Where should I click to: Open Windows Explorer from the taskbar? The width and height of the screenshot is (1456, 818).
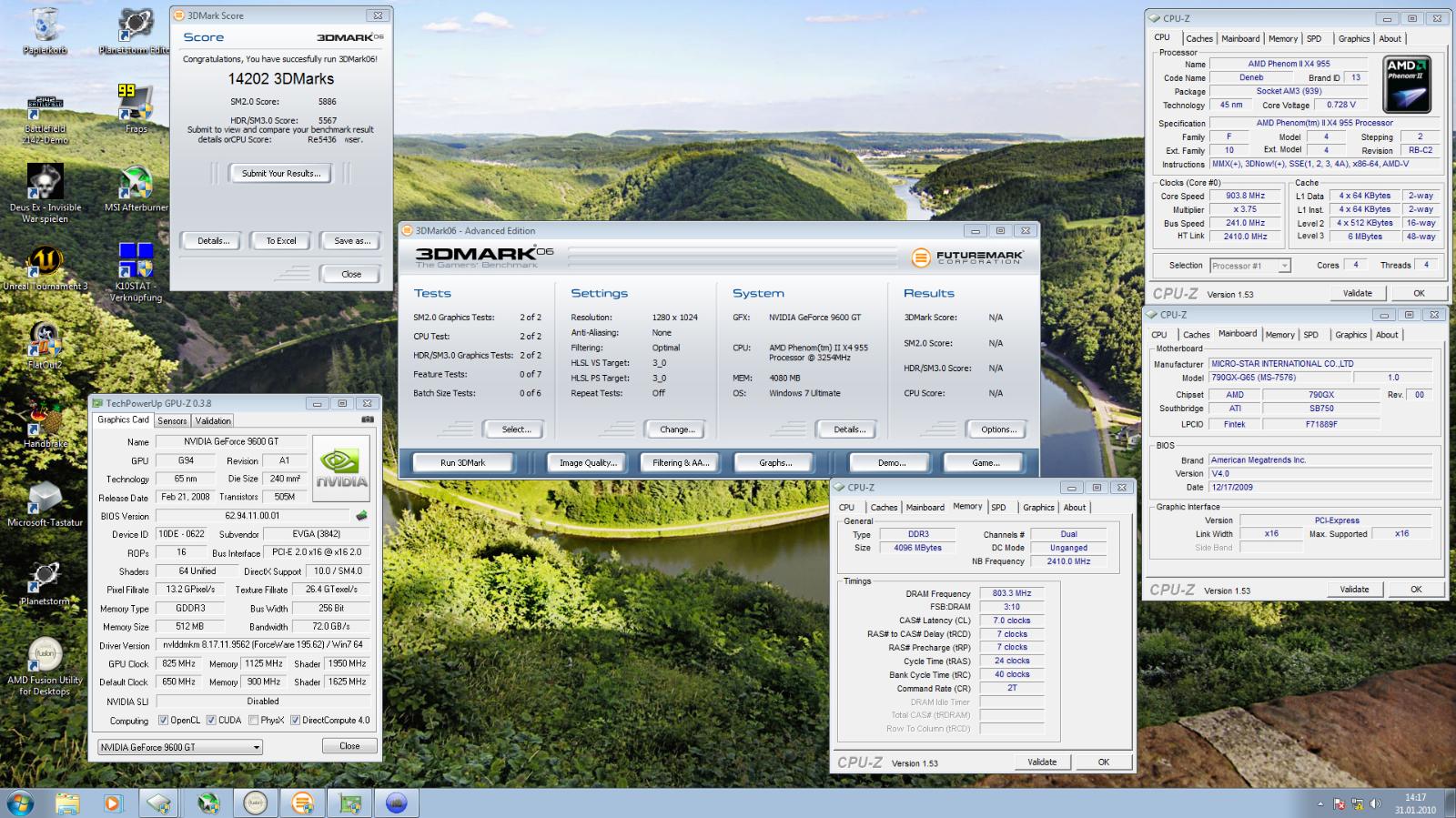(x=66, y=803)
